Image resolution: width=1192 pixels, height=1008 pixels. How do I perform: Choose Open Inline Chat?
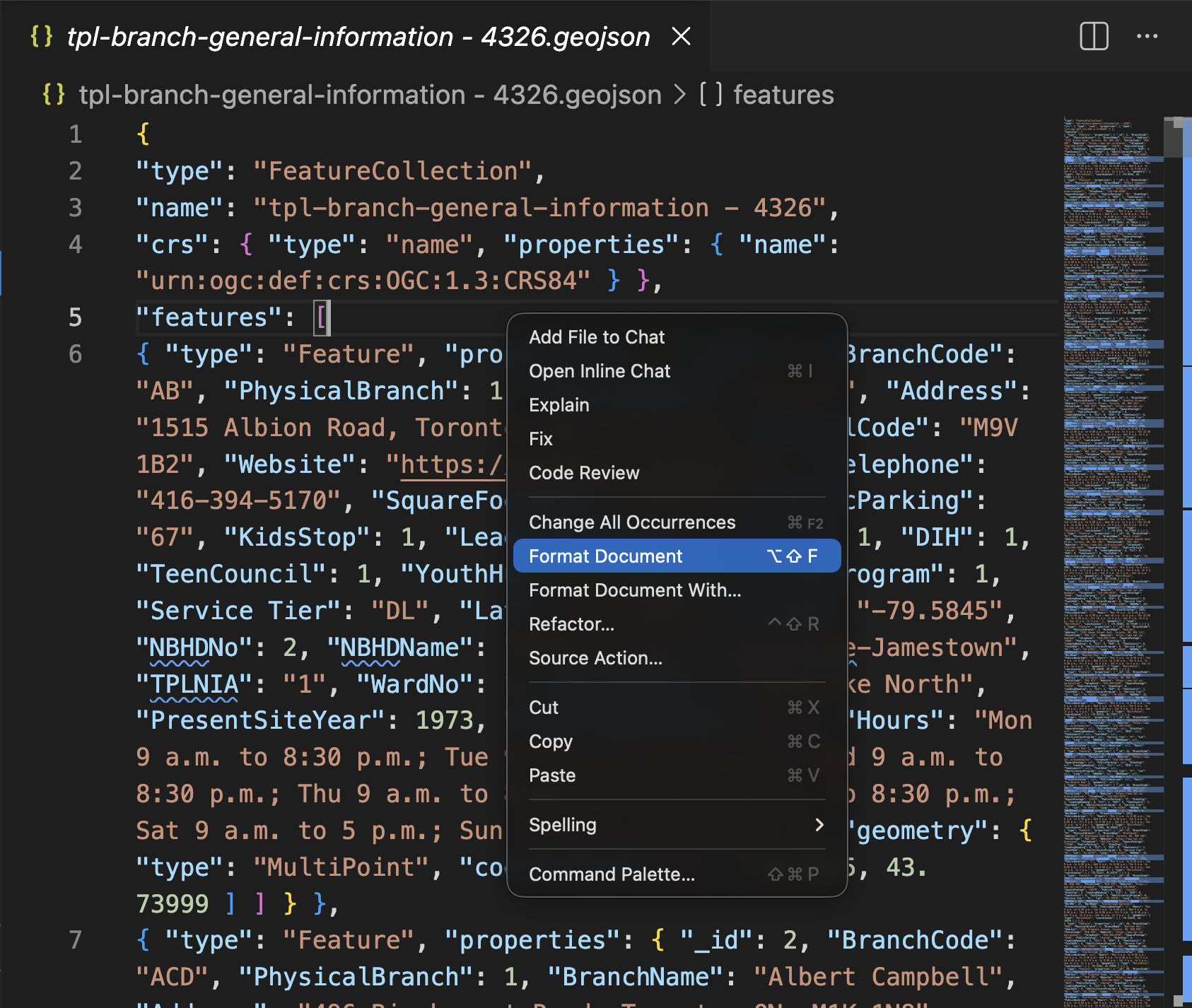[x=677, y=371]
